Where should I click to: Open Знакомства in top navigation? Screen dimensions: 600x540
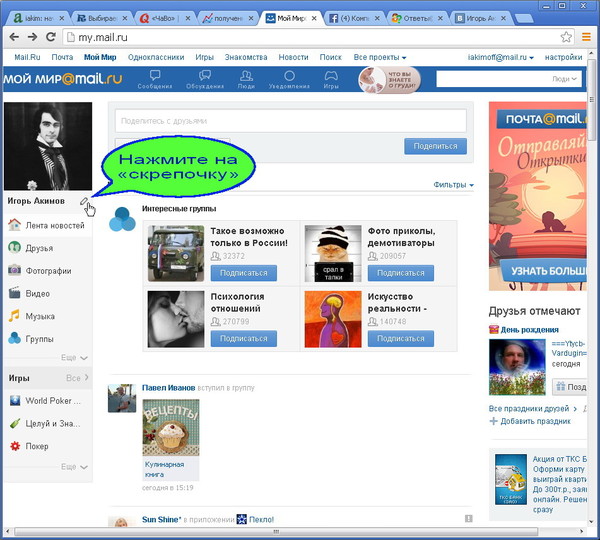246,57
